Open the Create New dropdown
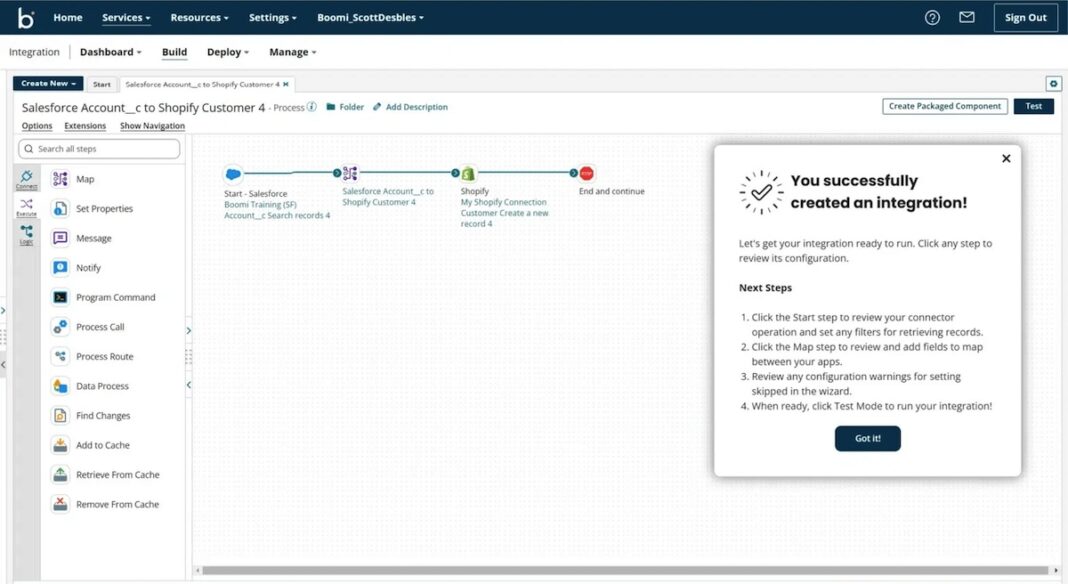Image resolution: width=1068 pixels, height=584 pixels. tap(46, 84)
